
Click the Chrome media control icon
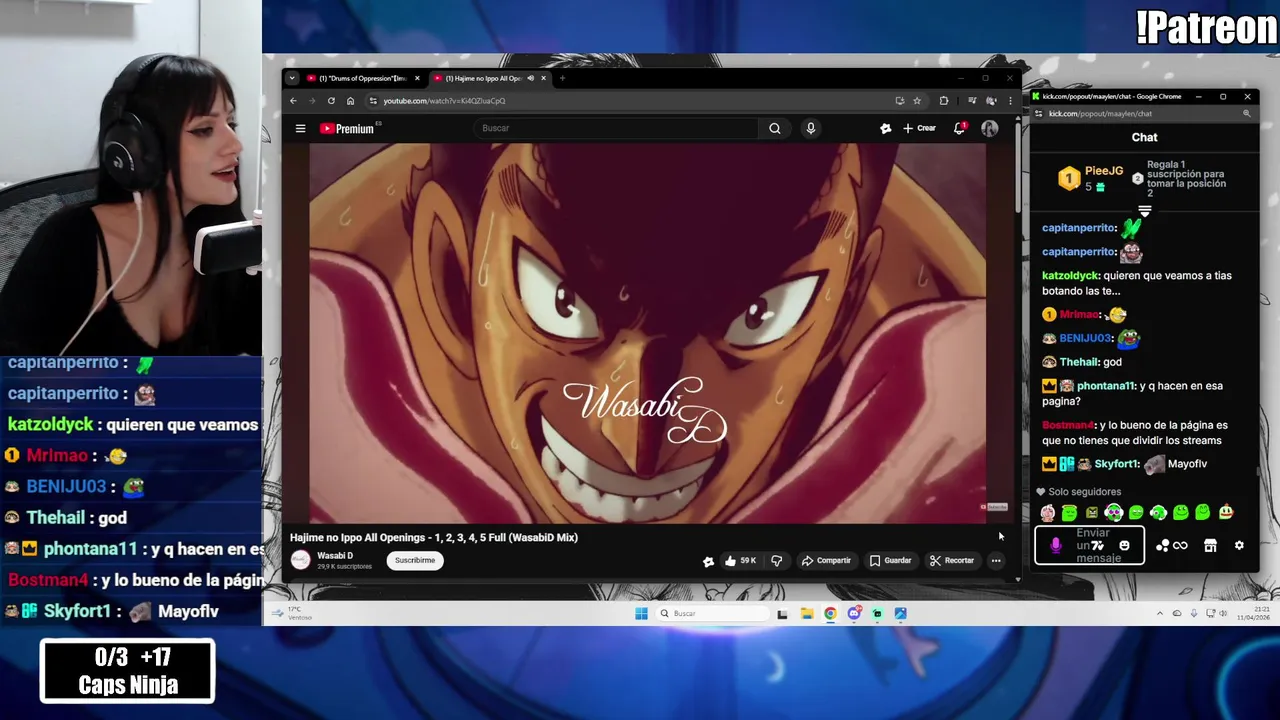[x=972, y=100]
